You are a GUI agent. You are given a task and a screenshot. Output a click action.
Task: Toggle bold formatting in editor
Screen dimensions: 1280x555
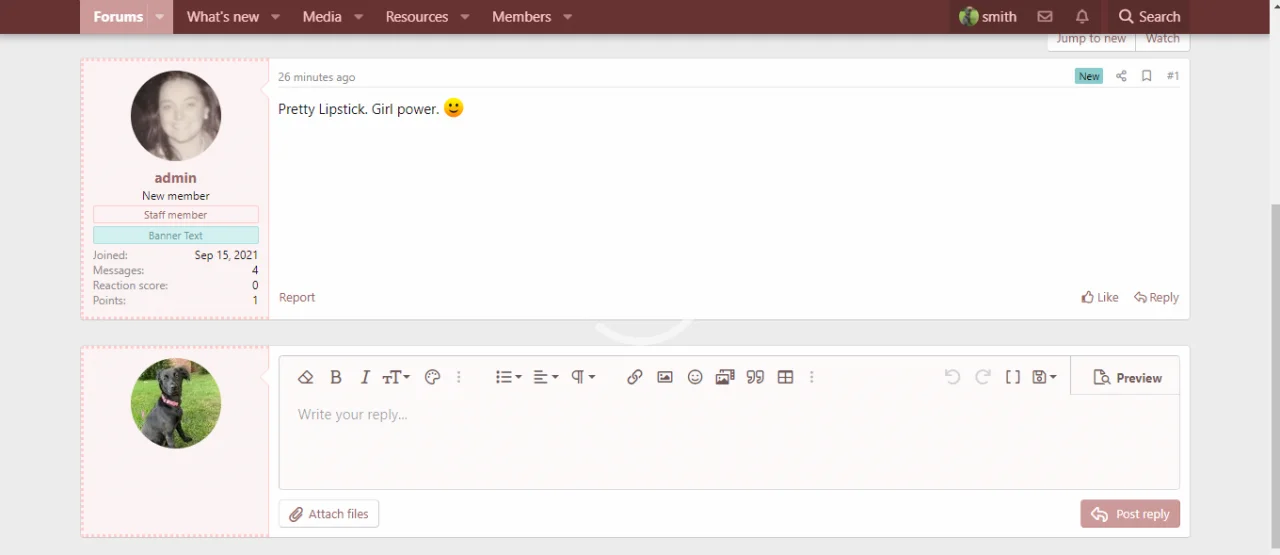click(x=336, y=377)
